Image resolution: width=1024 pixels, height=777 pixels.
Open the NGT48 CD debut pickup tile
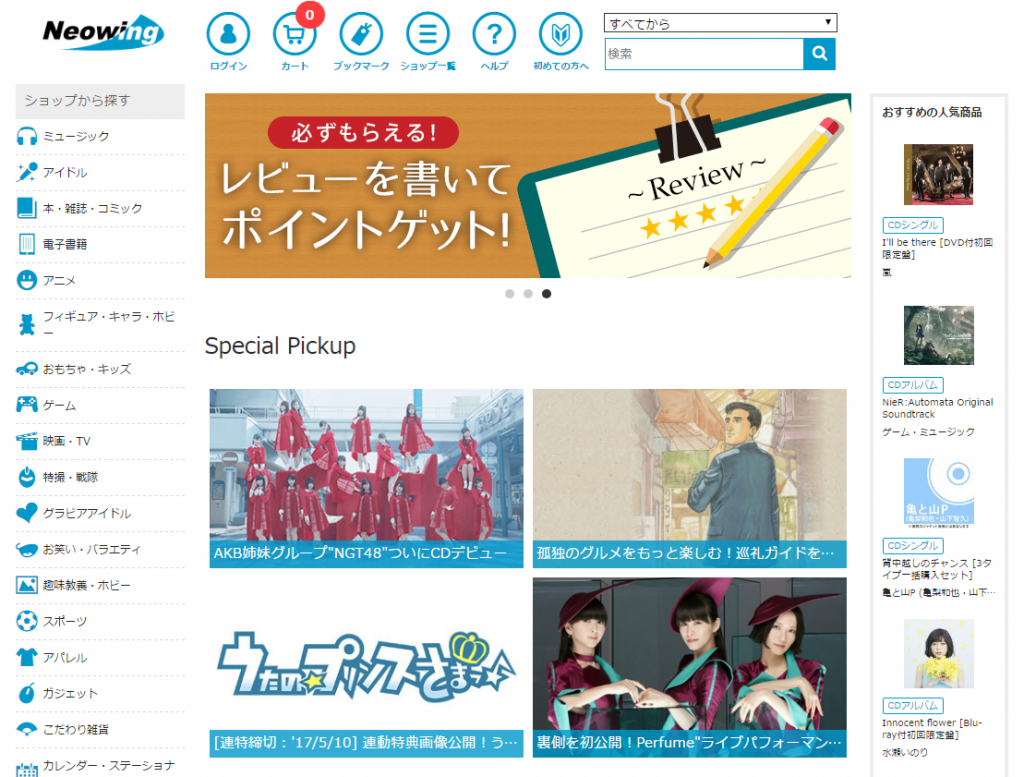click(366, 479)
